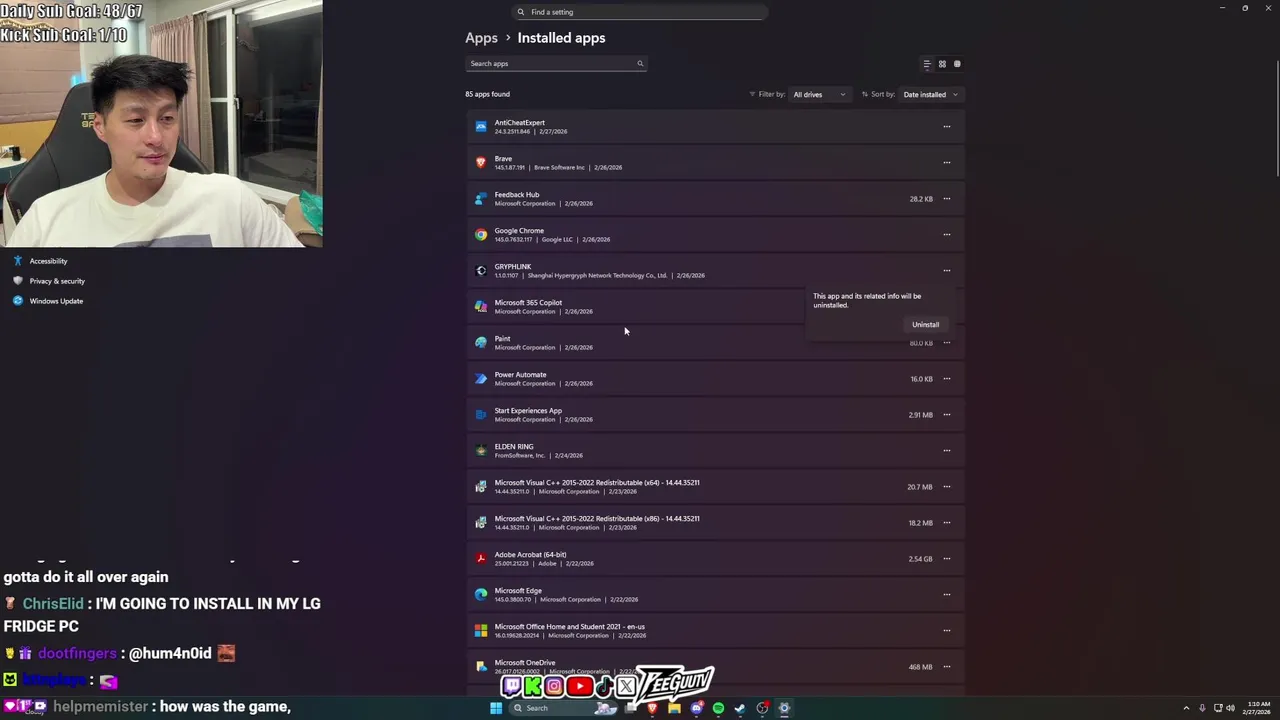Select the AntiCheatExpert app name
The height and width of the screenshot is (720, 1280).
[x=519, y=123]
